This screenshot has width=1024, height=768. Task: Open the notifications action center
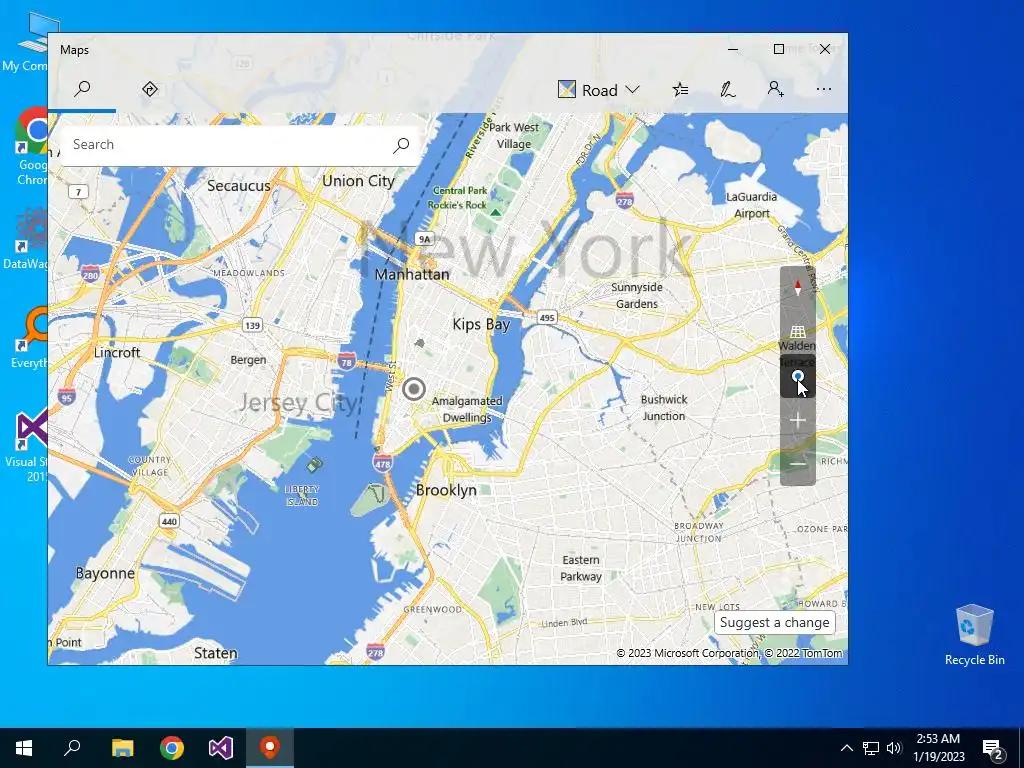click(993, 748)
